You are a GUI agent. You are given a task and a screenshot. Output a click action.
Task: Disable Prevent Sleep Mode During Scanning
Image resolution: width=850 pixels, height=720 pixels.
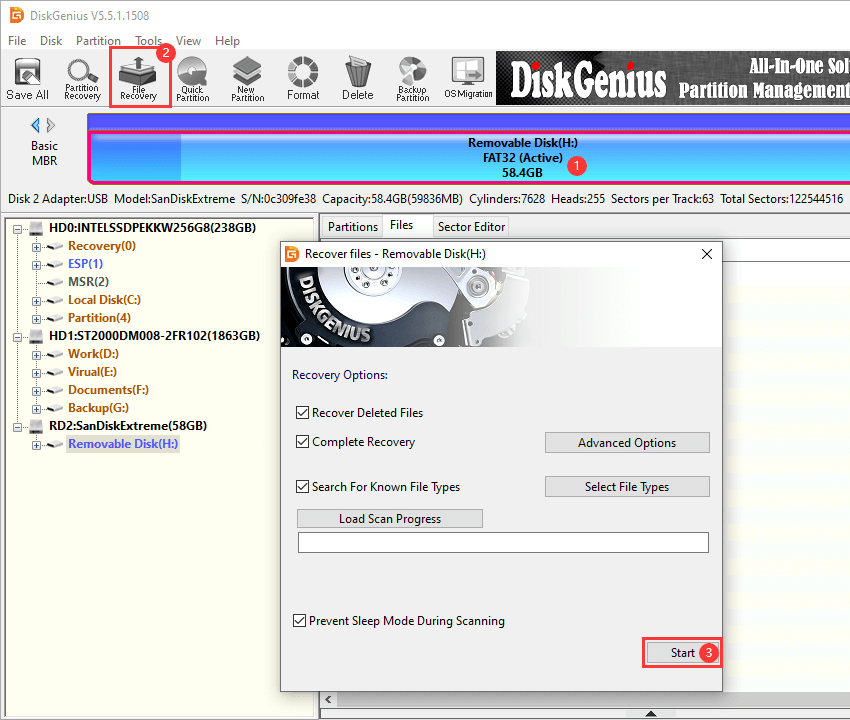click(x=299, y=620)
